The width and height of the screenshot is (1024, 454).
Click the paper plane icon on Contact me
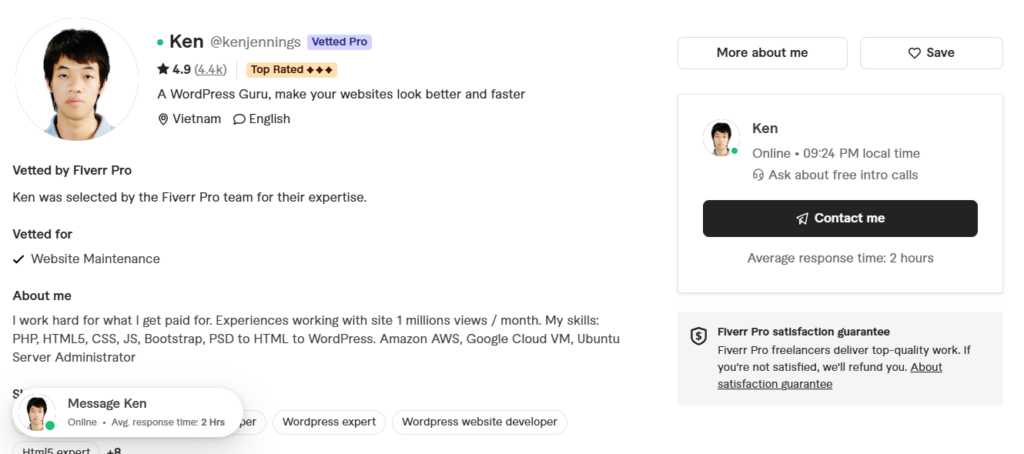point(802,219)
